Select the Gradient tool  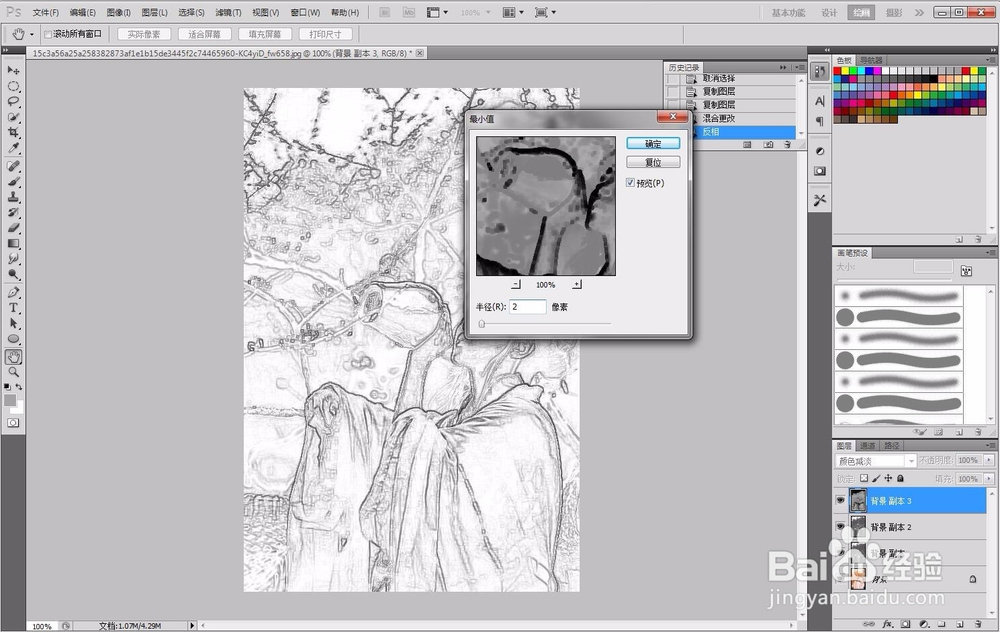coord(13,243)
